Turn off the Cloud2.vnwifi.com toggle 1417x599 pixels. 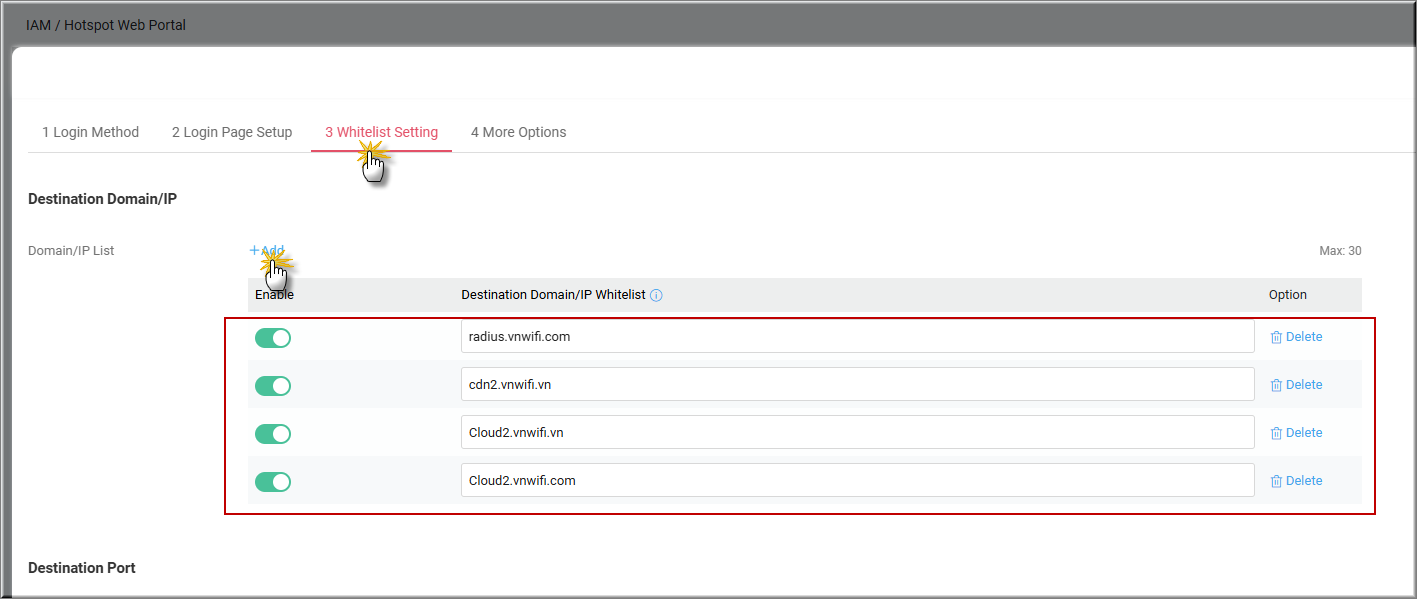273,482
